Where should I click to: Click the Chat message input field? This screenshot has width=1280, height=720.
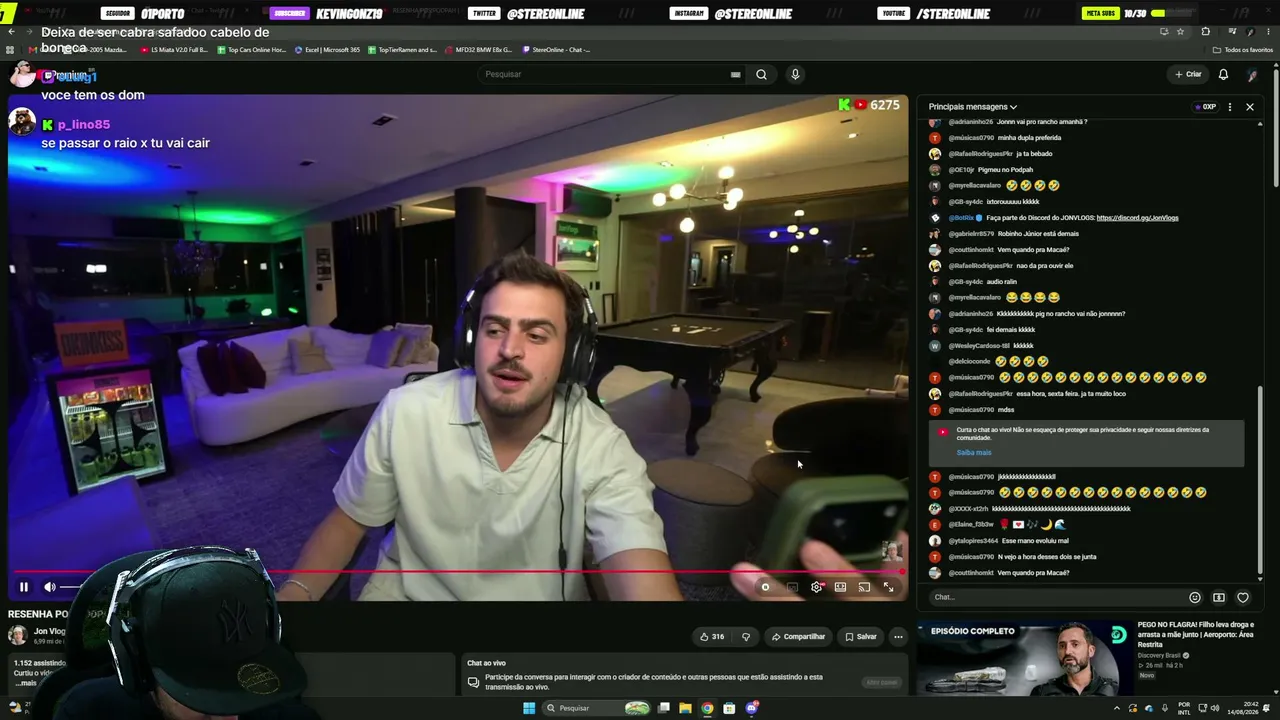tap(1056, 597)
